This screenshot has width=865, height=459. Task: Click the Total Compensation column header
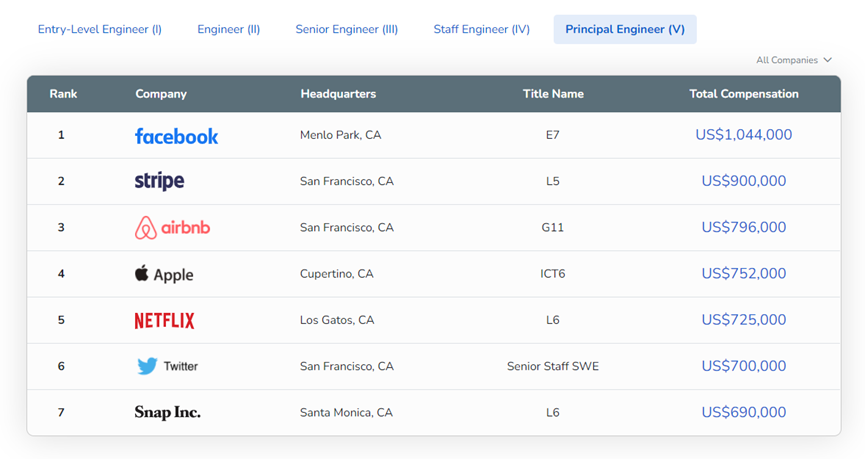point(744,94)
